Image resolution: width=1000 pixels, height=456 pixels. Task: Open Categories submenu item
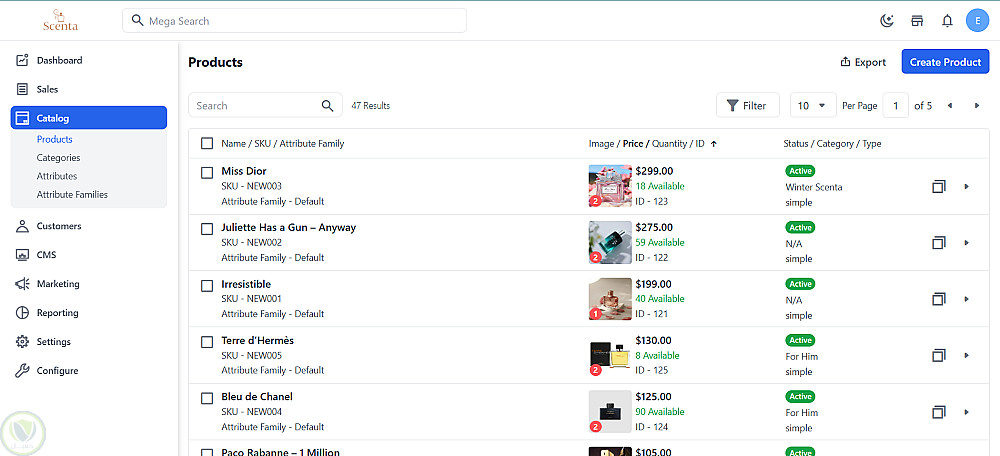click(58, 158)
